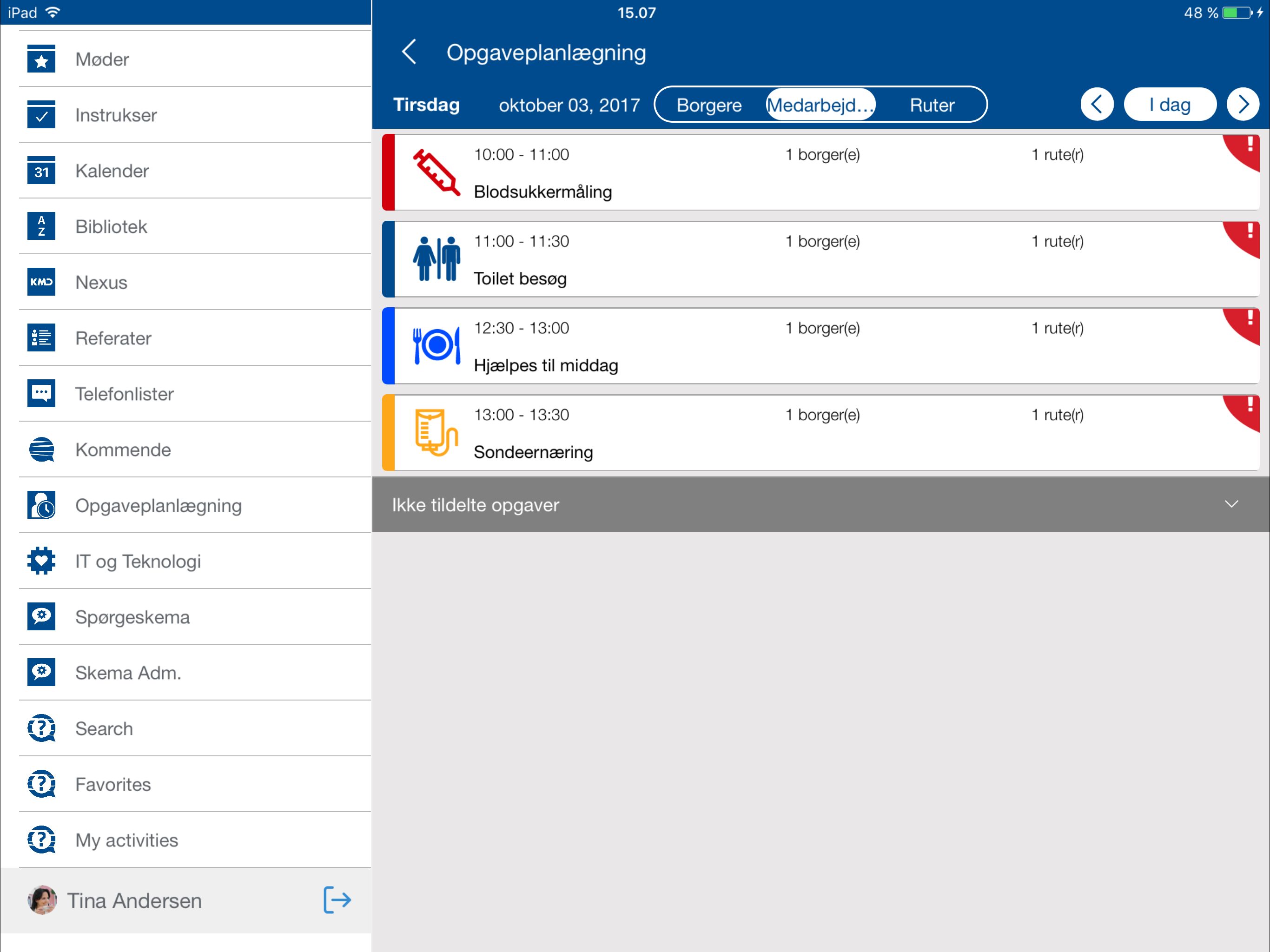The width and height of the screenshot is (1270, 952).
Task: Go to the next day arrow
Action: [x=1243, y=105]
